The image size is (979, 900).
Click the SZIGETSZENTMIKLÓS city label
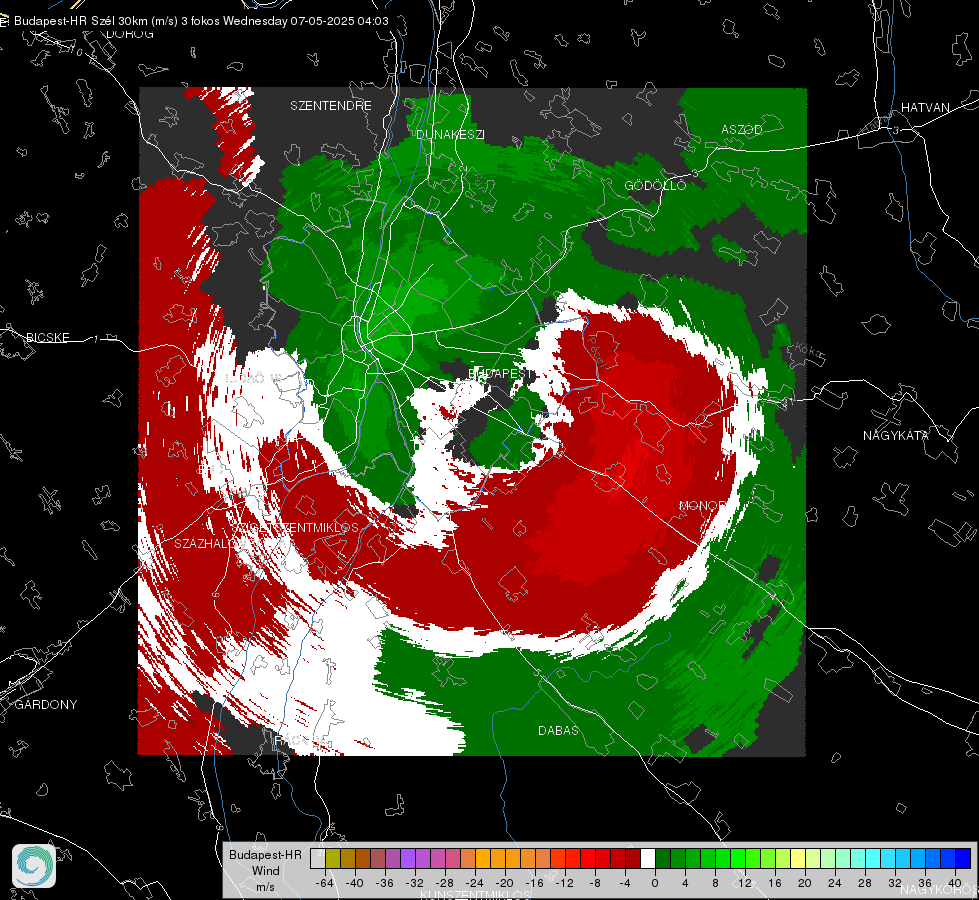point(295,528)
